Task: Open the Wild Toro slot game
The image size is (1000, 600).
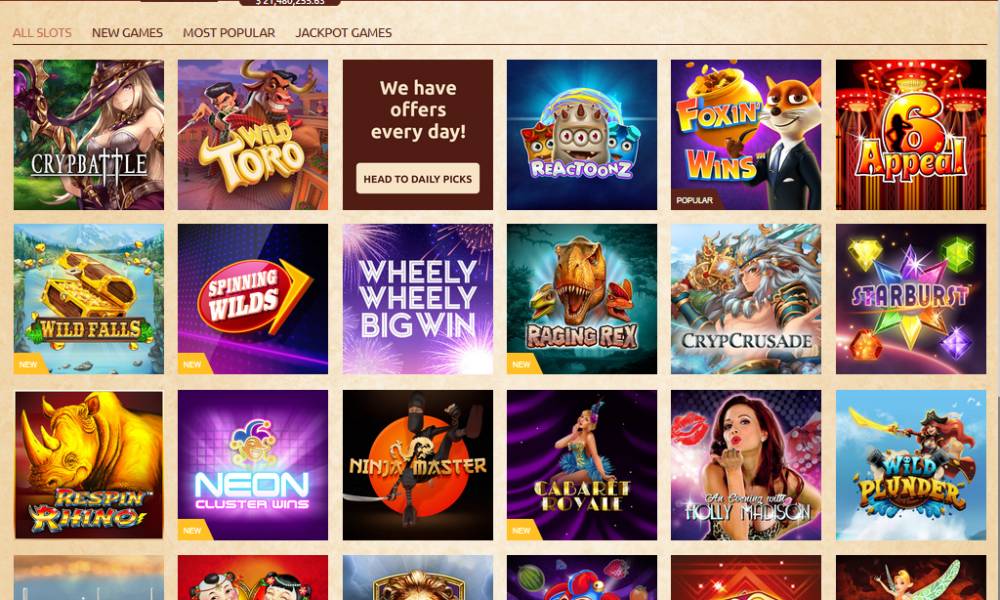Action: click(x=253, y=135)
